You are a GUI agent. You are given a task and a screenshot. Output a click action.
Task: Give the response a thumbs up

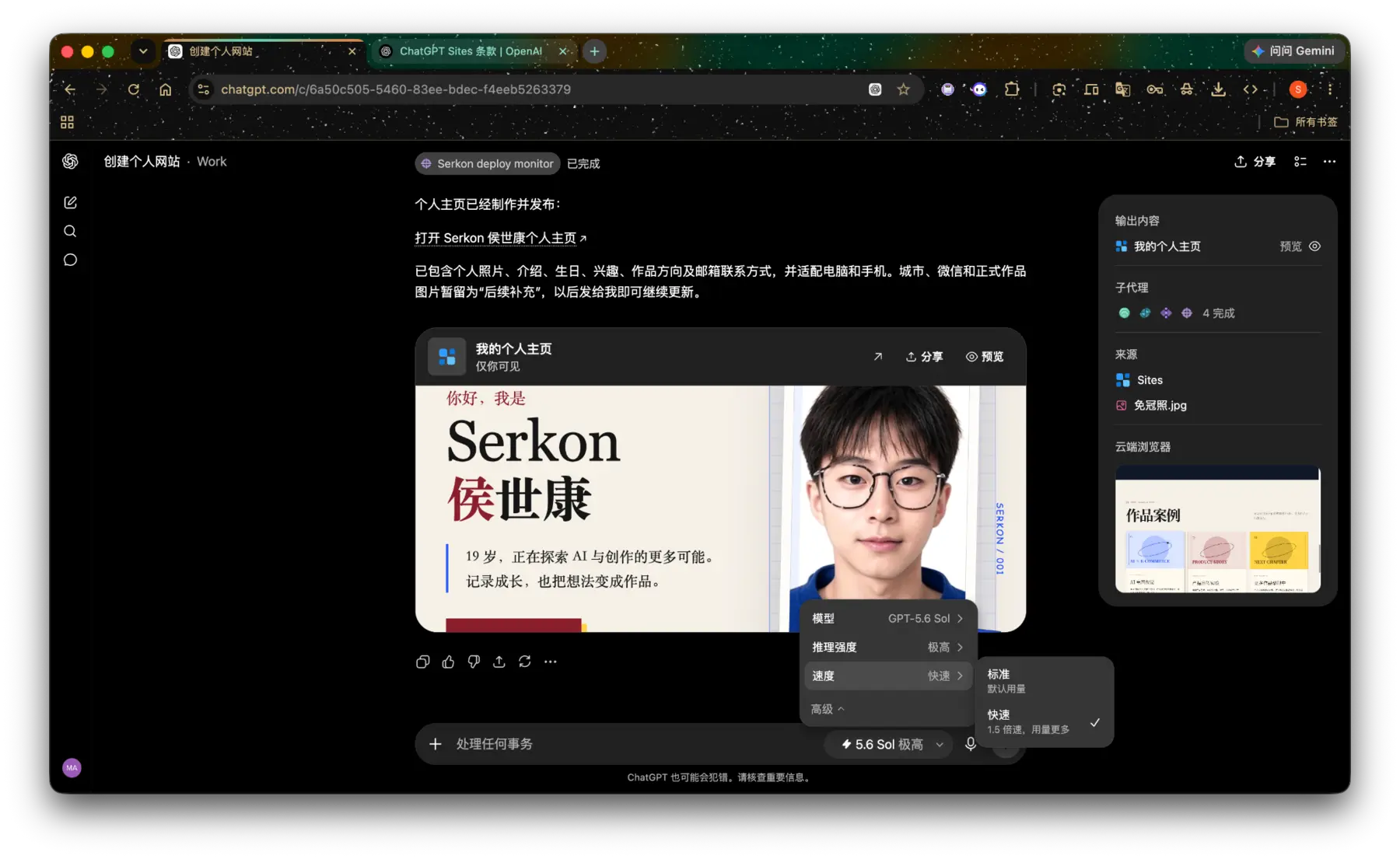click(x=448, y=662)
